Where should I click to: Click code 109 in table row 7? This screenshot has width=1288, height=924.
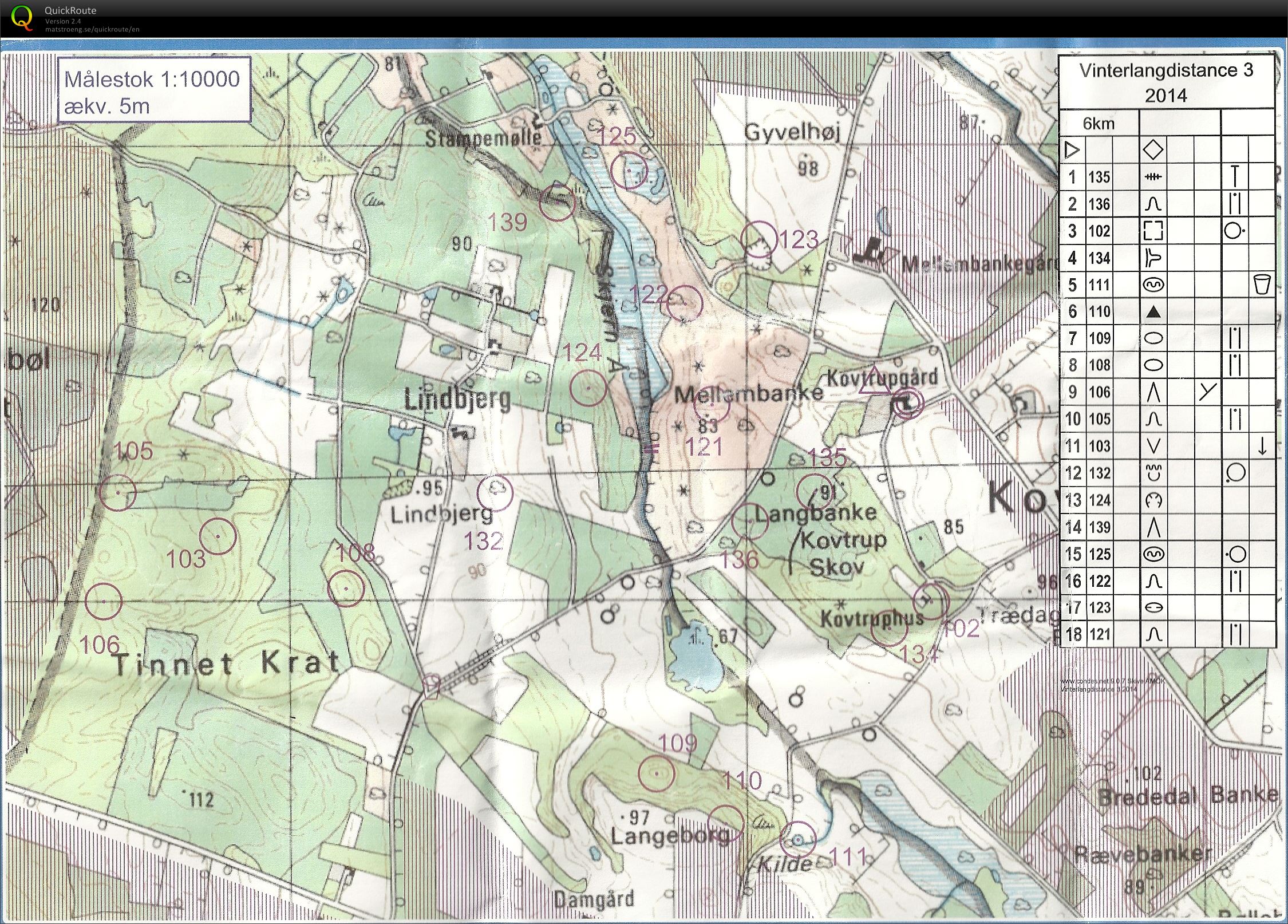point(1099,338)
